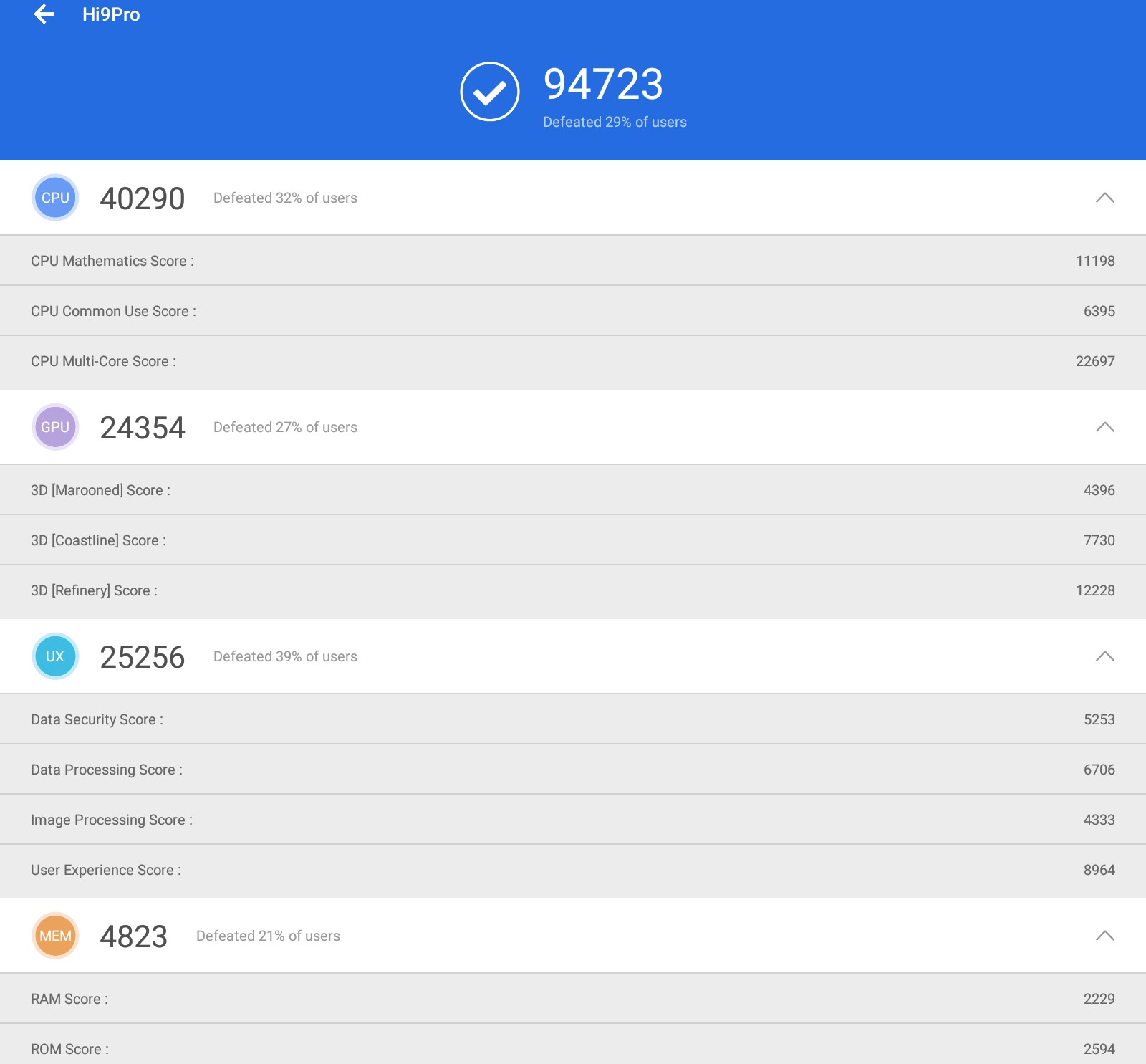Click the orange MEM badge icon
This screenshot has width=1146, height=1064.
click(55, 936)
